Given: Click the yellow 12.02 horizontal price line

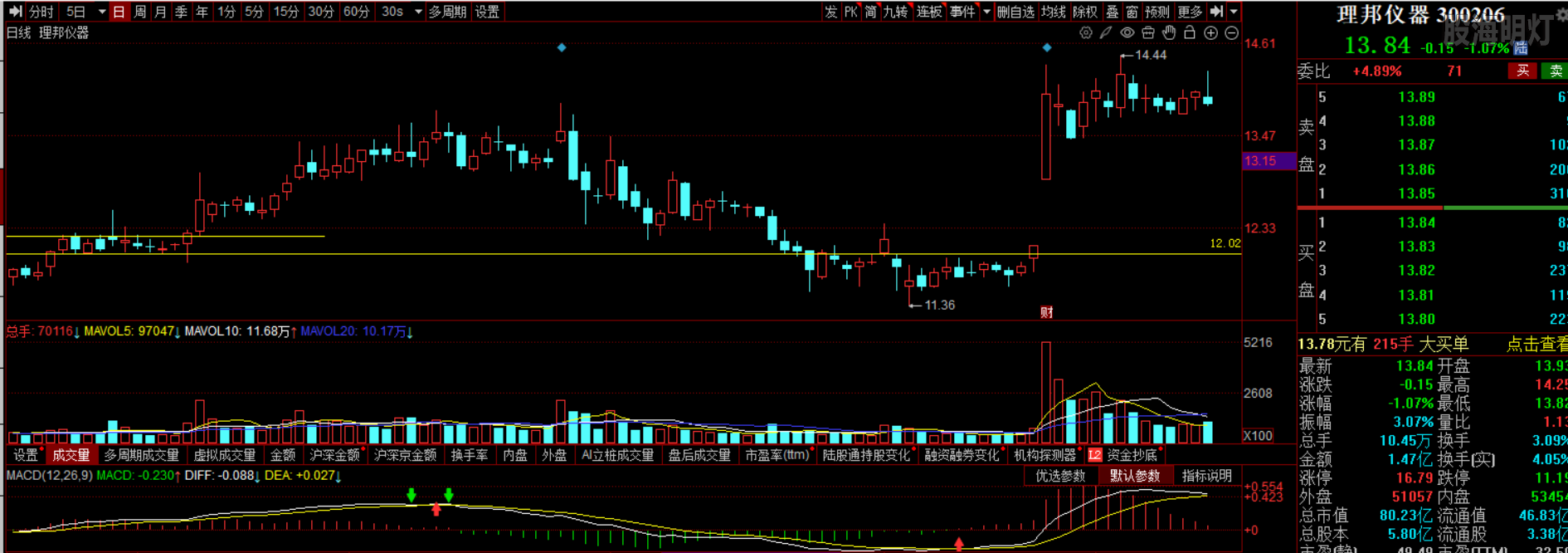Looking at the screenshot, I should coord(581,254).
